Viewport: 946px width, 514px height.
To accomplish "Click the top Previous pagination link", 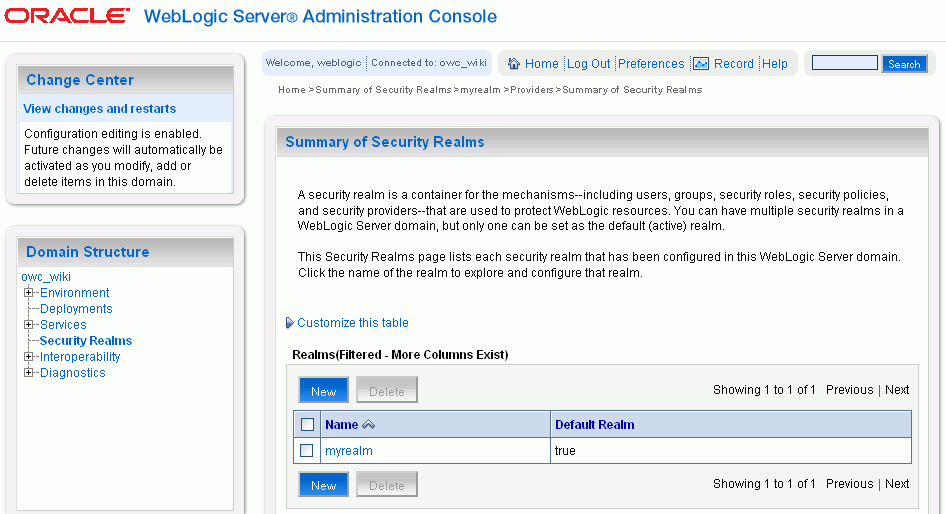I will pyautogui.click(x=849, y=390).
